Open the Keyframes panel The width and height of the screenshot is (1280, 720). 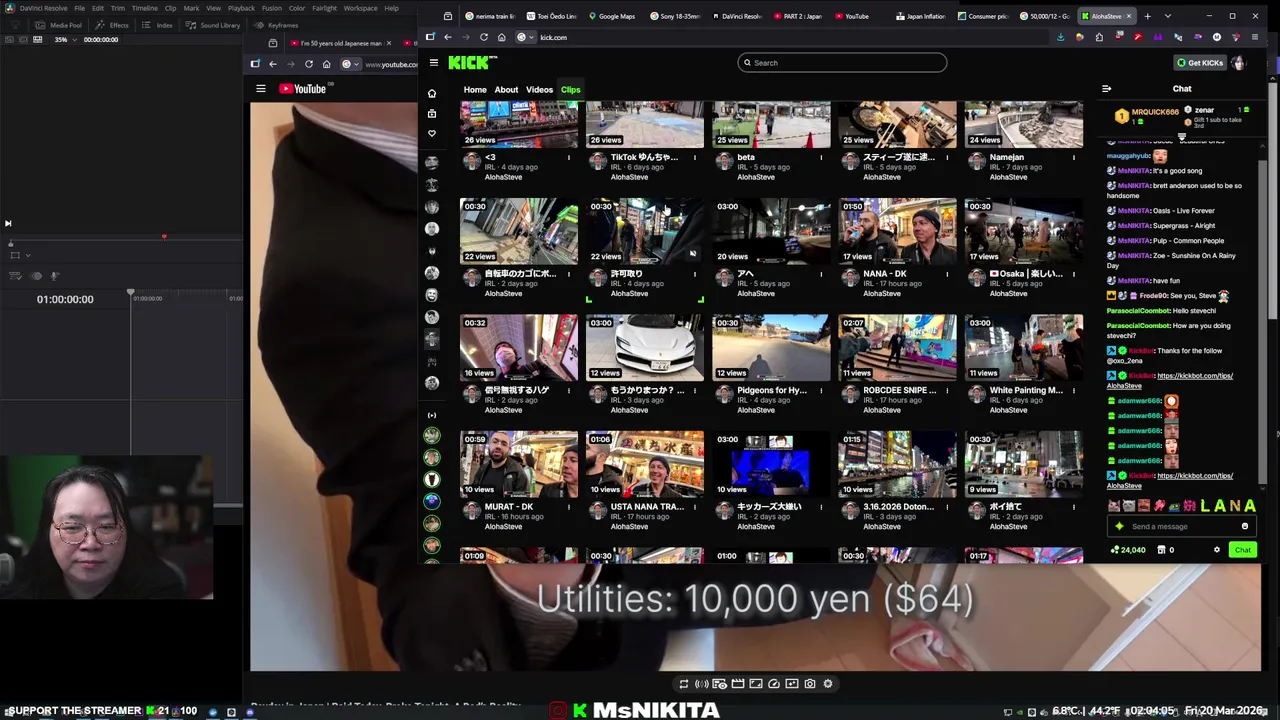[x=278, y=25]
